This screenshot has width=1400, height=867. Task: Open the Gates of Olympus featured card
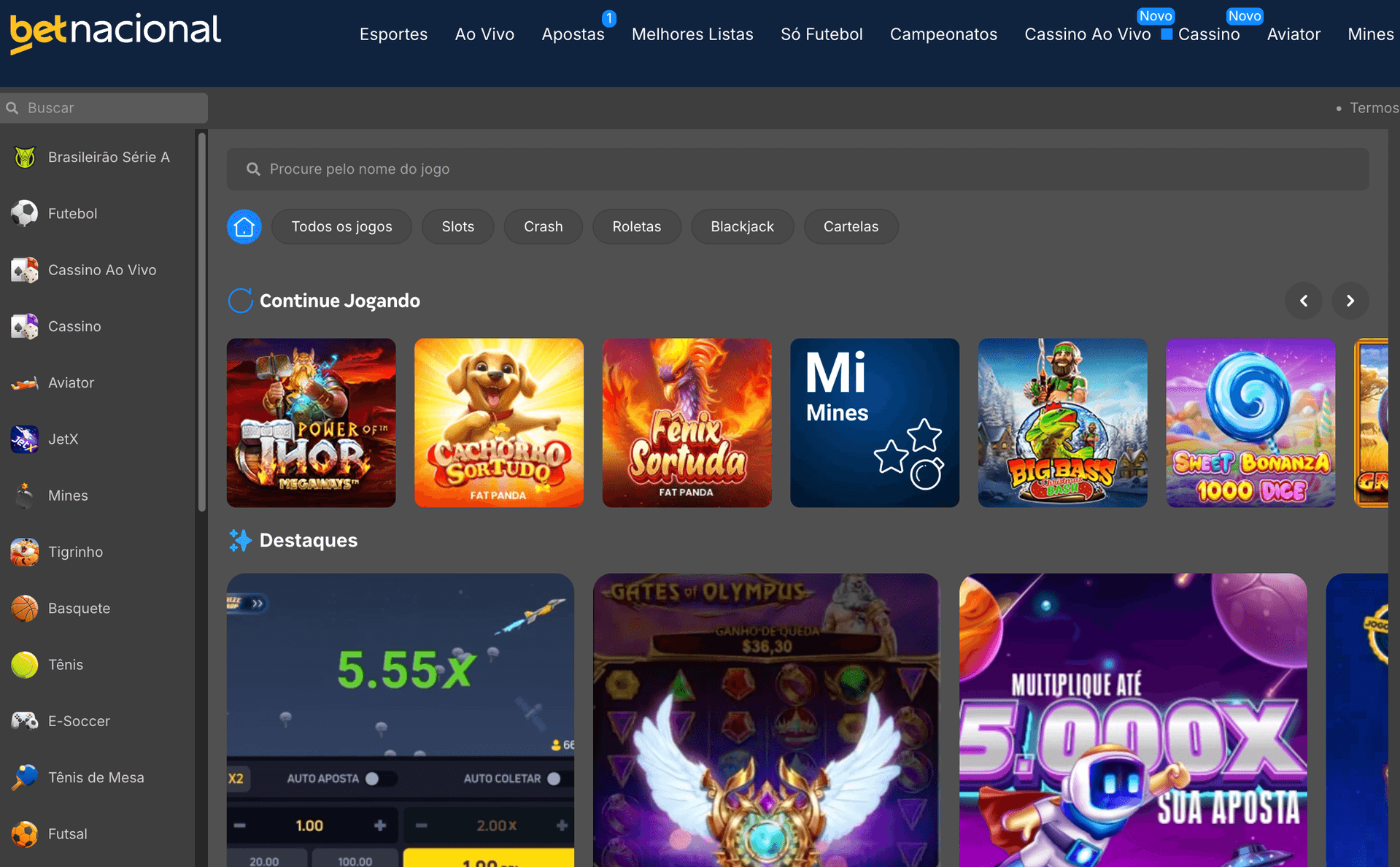766,720
